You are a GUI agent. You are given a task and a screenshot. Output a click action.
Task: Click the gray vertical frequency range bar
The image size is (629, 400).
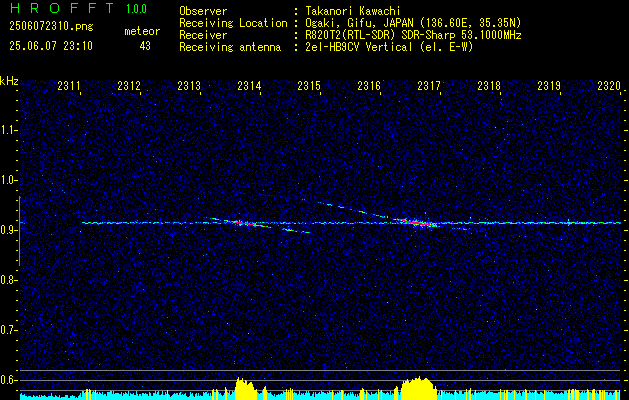[x=20, y=231]
